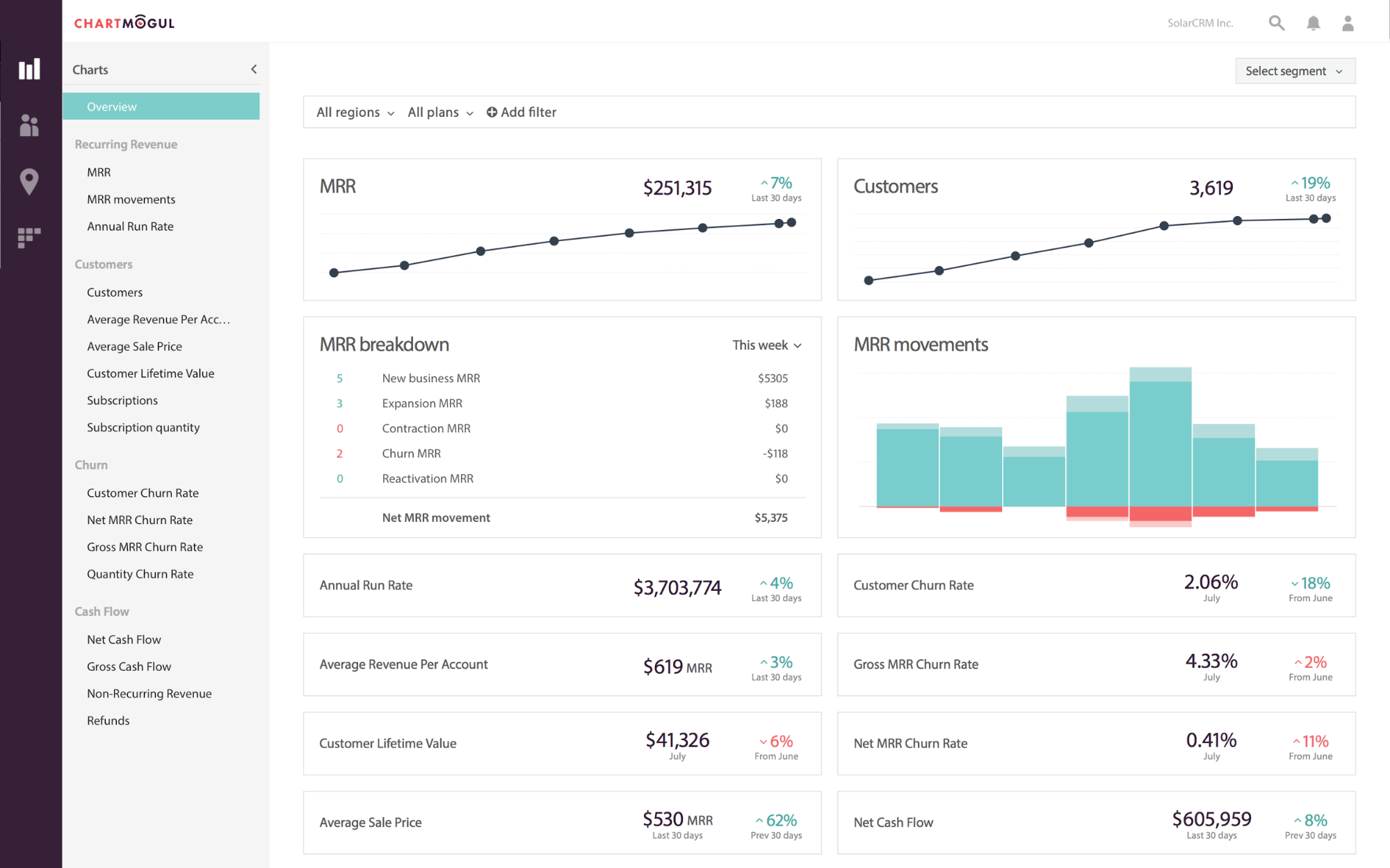The image size is (1390, 868).
Task: Open the All plans filter dropdown
Action: (439, 113)
